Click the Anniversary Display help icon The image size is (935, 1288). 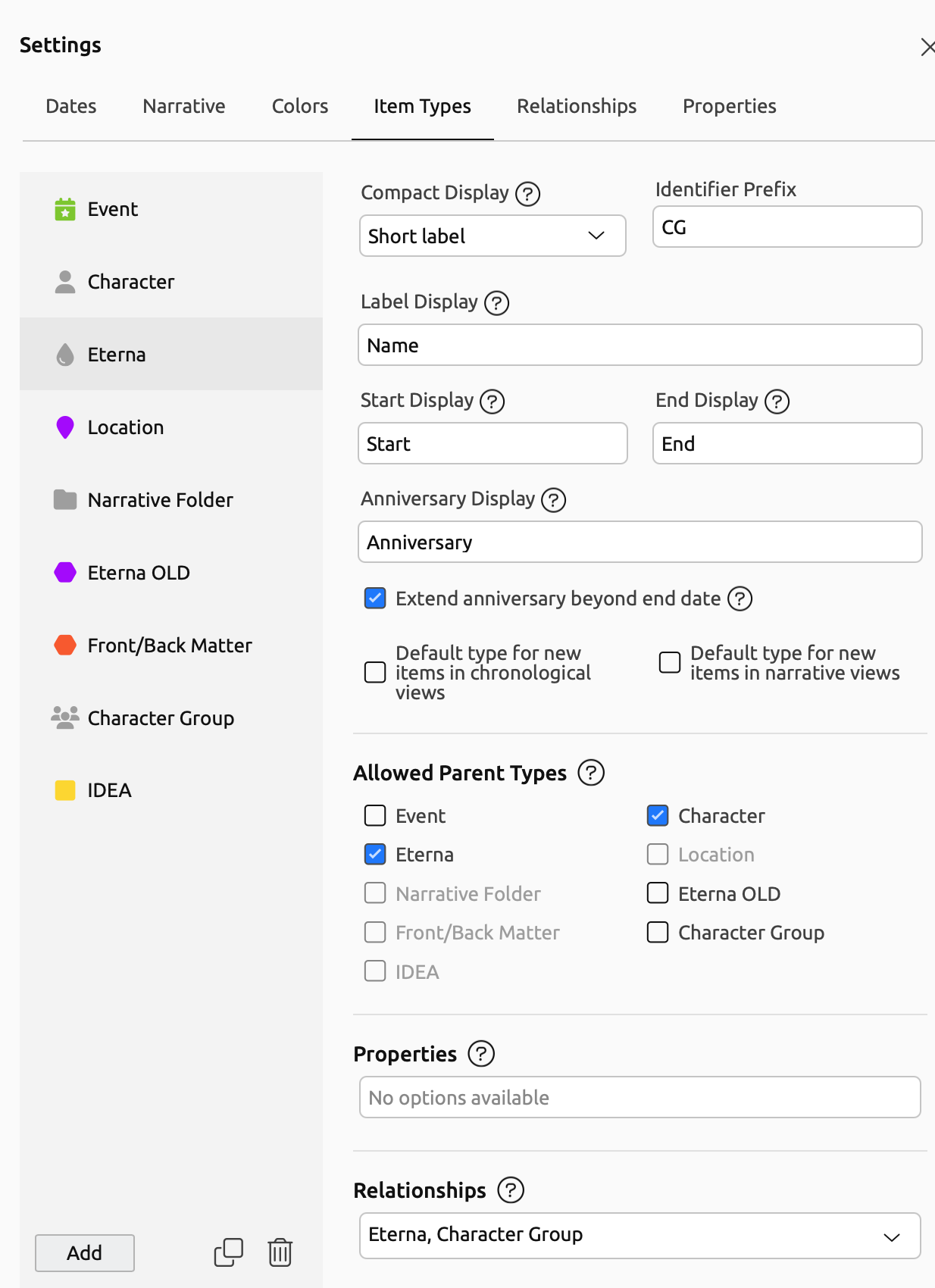pos(553,500)
